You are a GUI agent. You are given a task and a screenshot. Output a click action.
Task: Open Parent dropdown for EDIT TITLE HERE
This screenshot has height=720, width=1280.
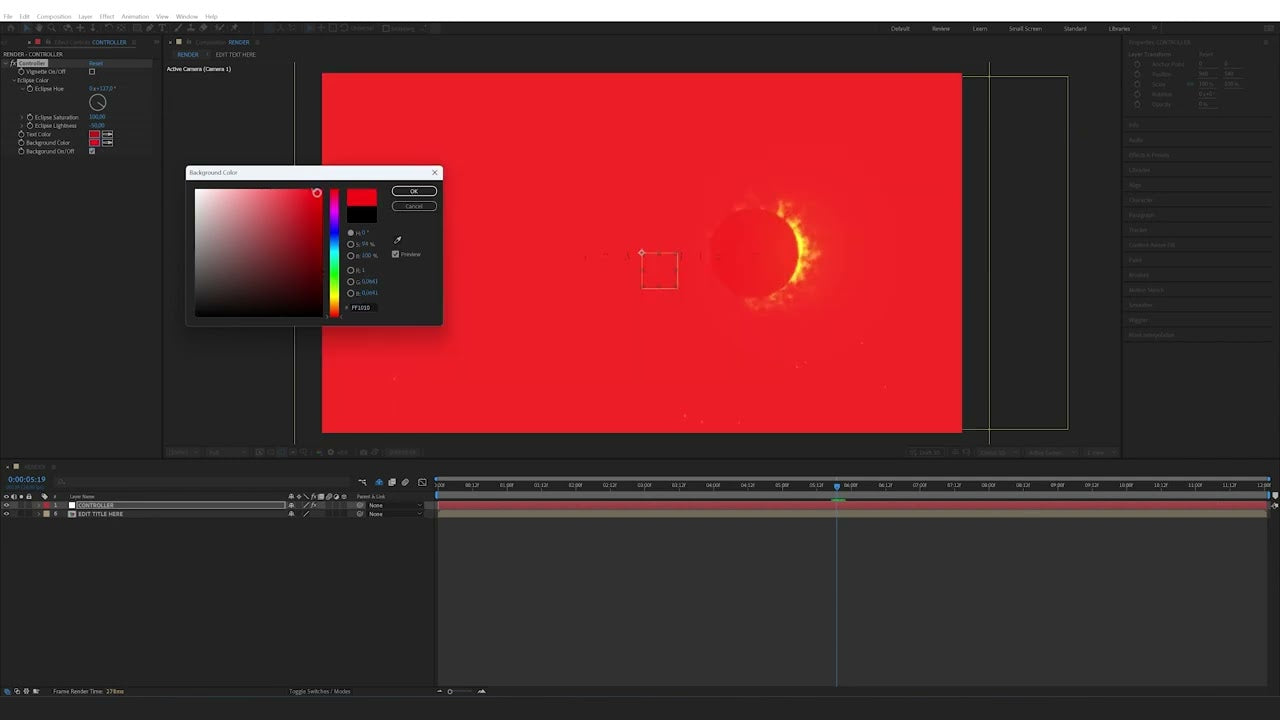coord(396,514)
